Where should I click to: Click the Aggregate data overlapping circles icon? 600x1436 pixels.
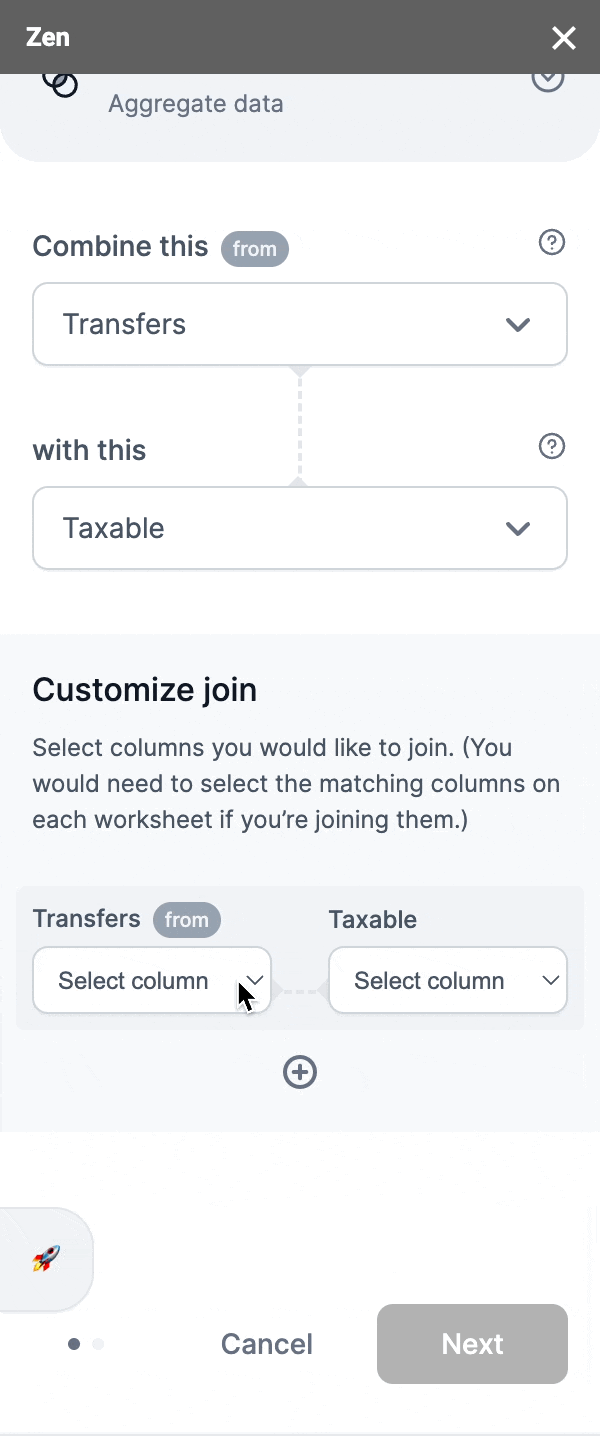60,84
